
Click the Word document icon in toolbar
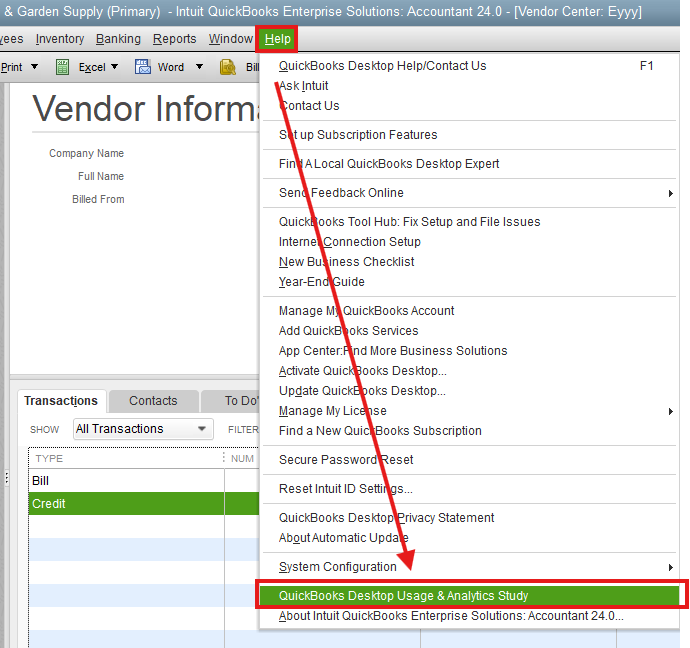[143, 67]
